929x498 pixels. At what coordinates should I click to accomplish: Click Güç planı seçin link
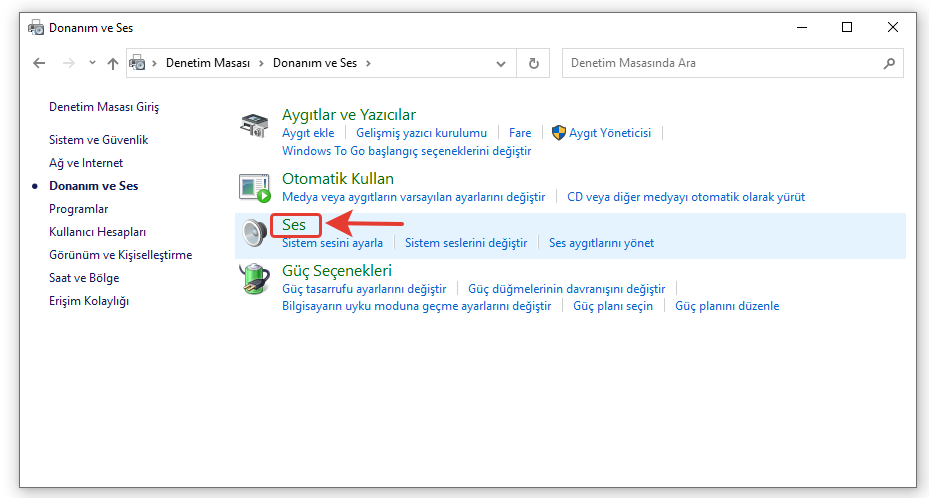(x=612, y=306)
